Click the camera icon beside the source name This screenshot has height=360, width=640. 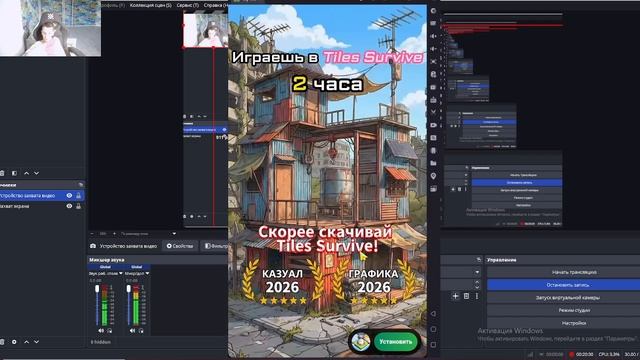(x=93, y=246)
